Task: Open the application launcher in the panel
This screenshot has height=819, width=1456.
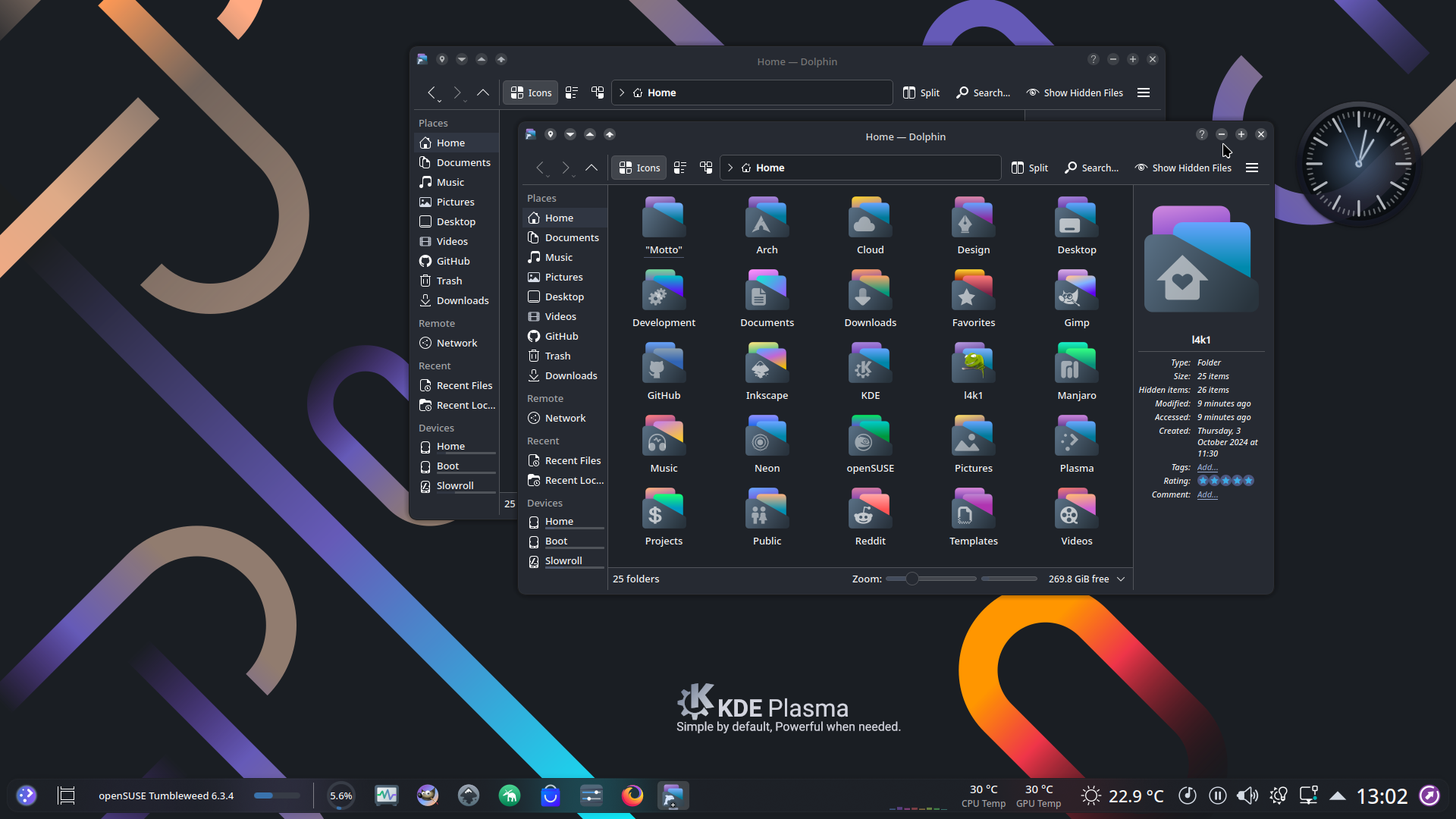Action: click(x=27, y=795)
